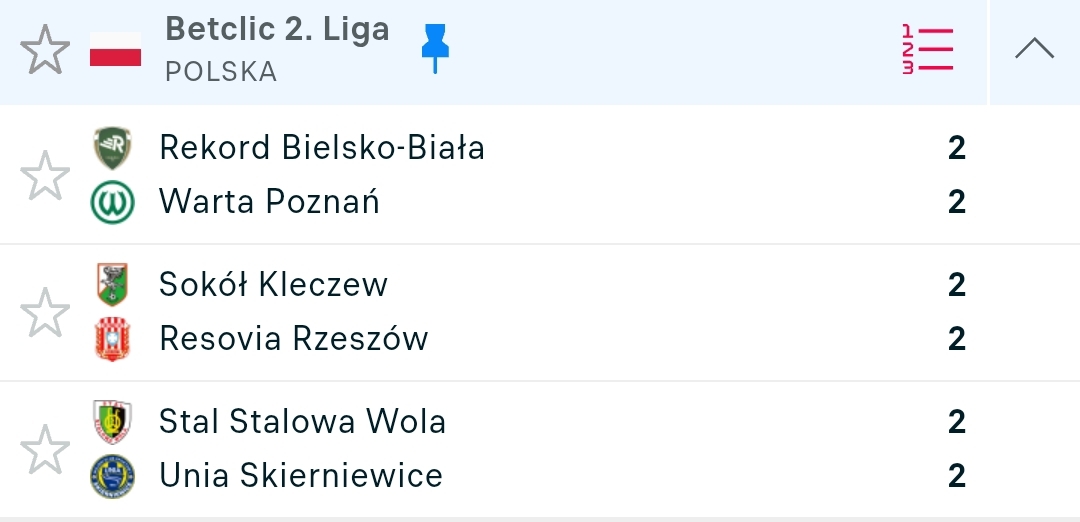
Task: Click the blue pin icon
Action: click(435, 47)
